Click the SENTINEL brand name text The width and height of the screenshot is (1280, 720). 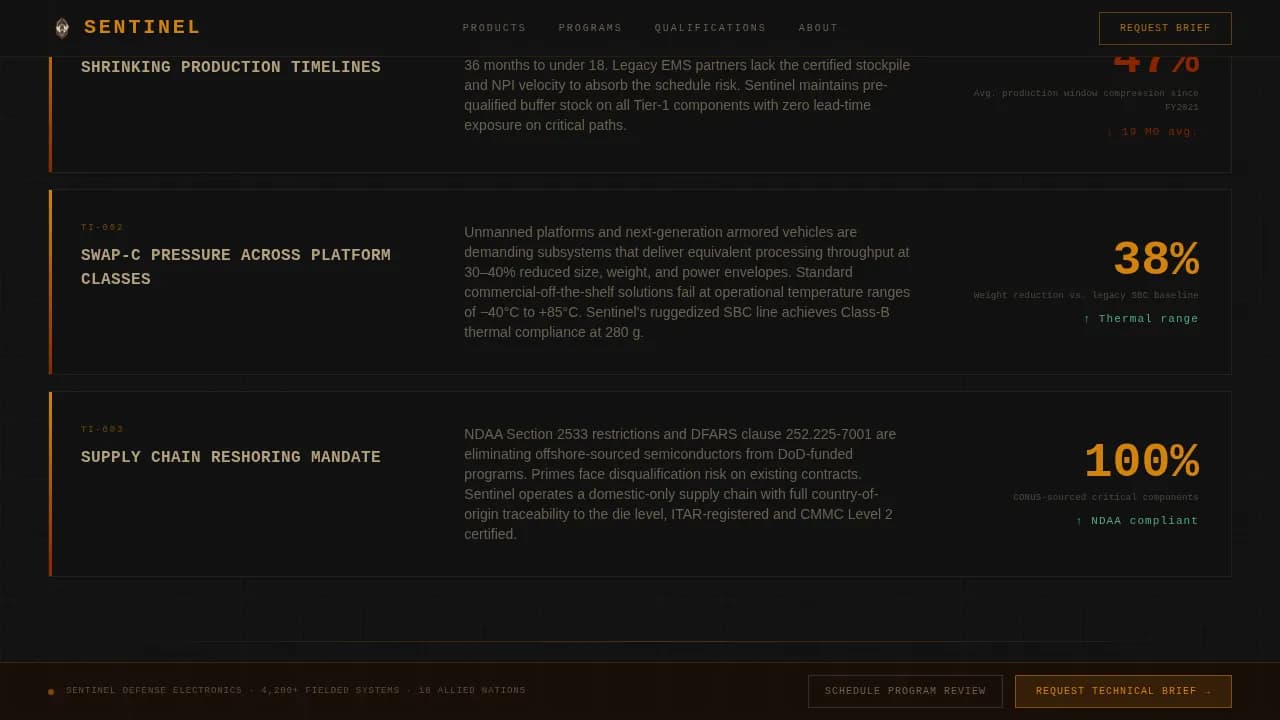[x=142, y=28]
